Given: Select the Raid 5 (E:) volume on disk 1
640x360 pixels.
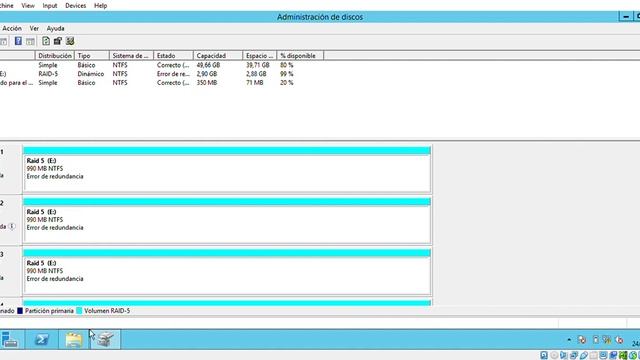Looking at the screenshot, I should tap(227, 169).
